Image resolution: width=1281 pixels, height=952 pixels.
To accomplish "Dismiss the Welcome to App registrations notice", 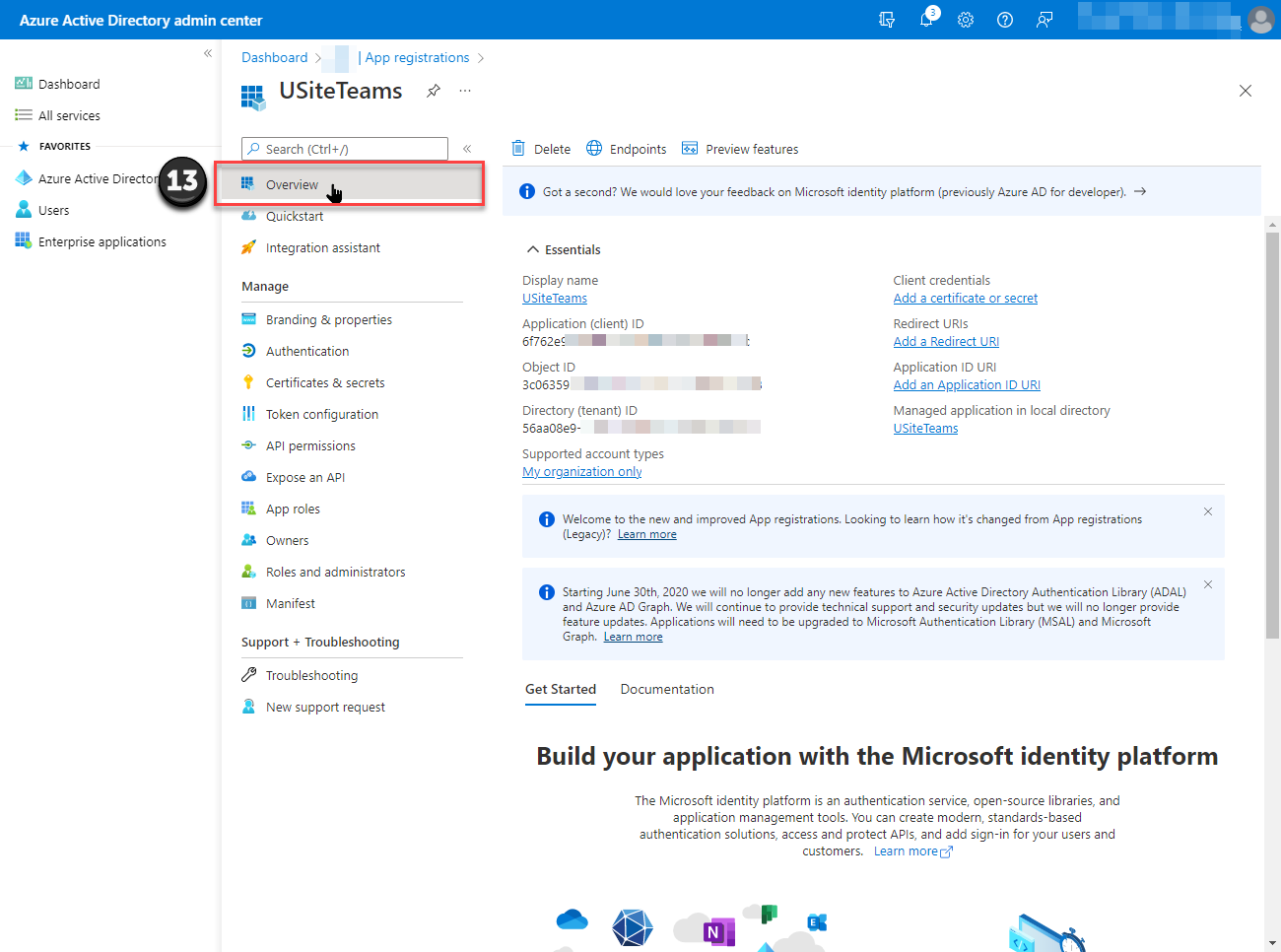I will 1208,511.
